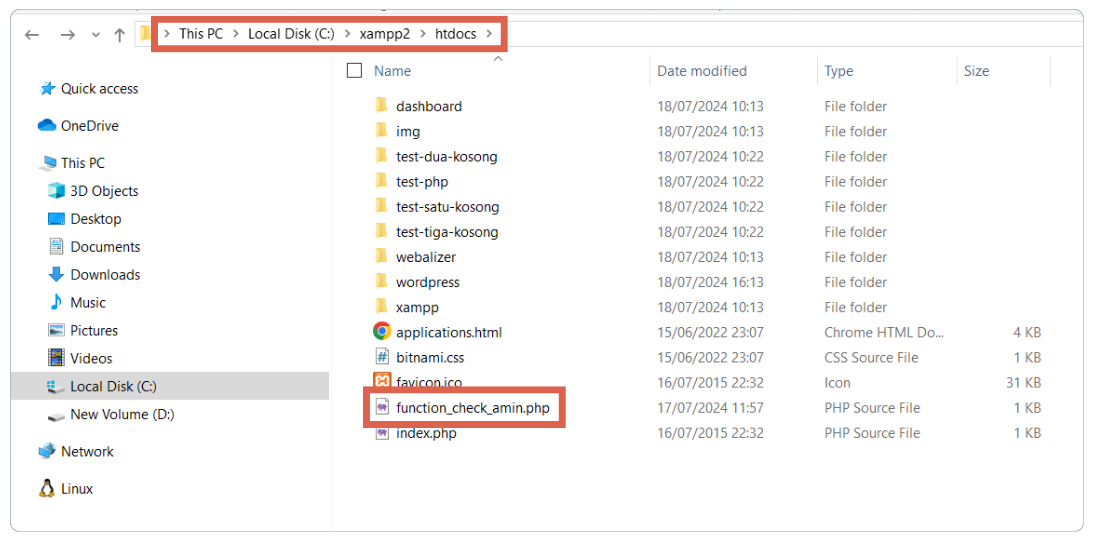Click the OneDrive cloud icon

click(47, 126)
